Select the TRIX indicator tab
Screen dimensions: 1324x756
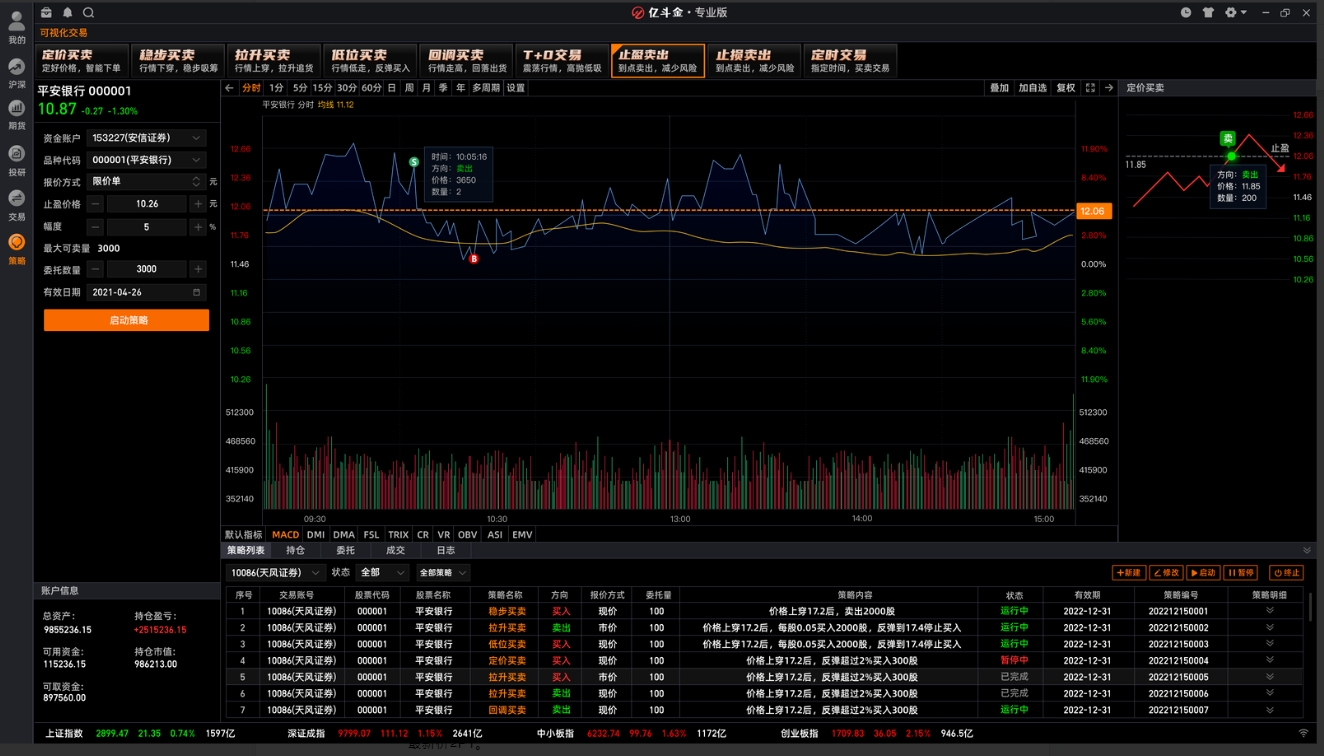pyautogui.click(x=398, y=535)
